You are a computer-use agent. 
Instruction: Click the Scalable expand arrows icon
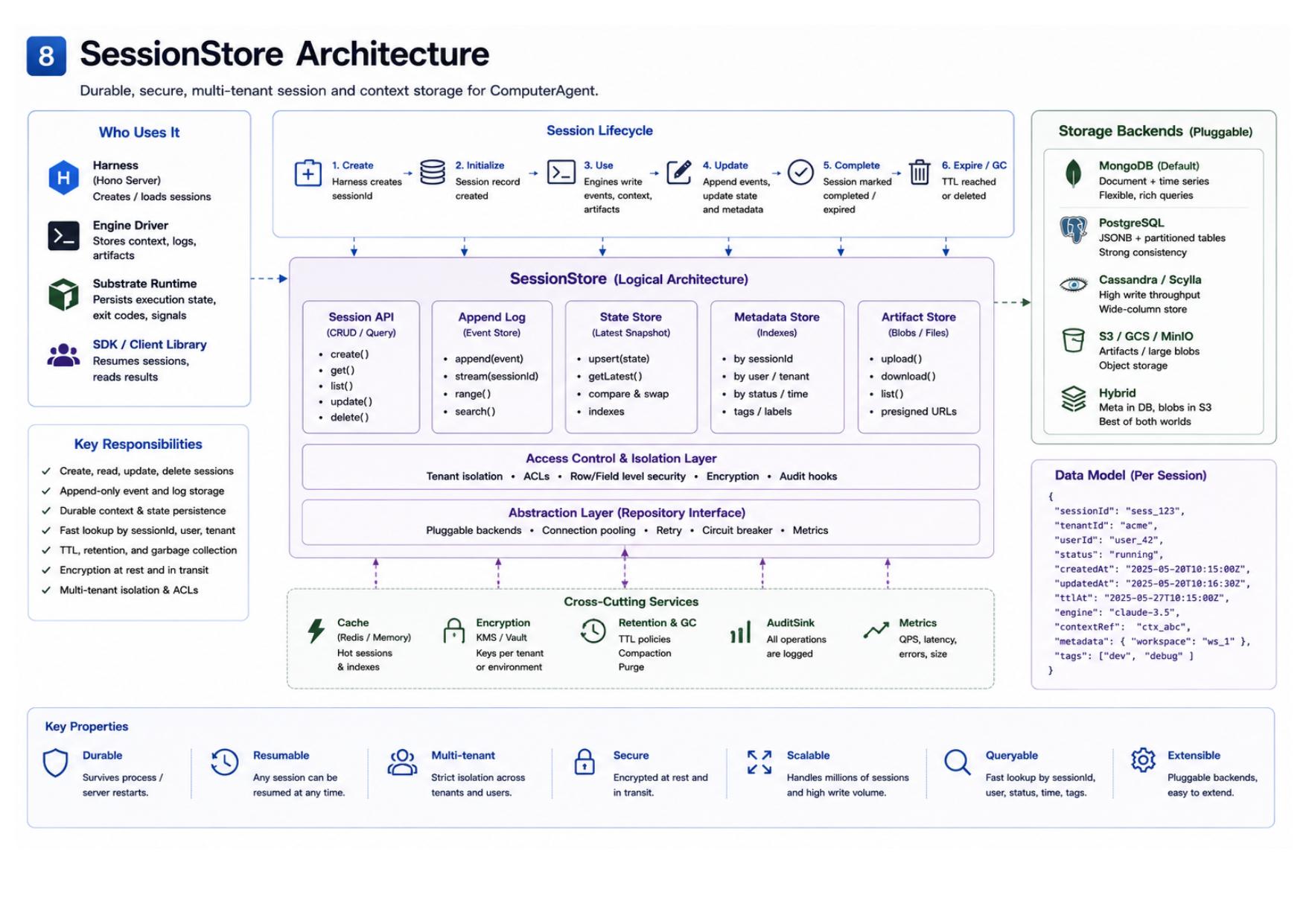coord(759,762)
